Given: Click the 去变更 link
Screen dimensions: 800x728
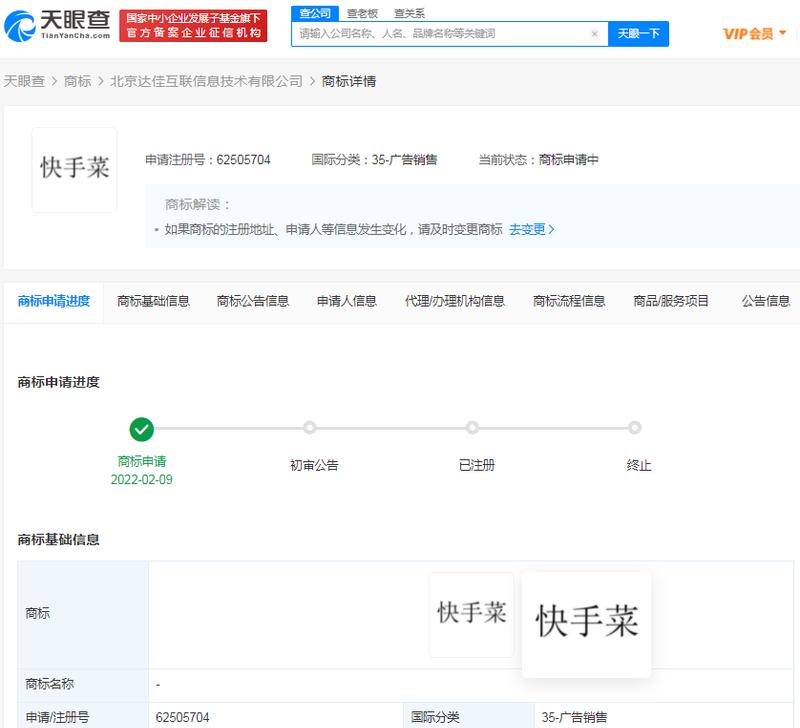Looking at the screenshot, I should coord(532,230).
